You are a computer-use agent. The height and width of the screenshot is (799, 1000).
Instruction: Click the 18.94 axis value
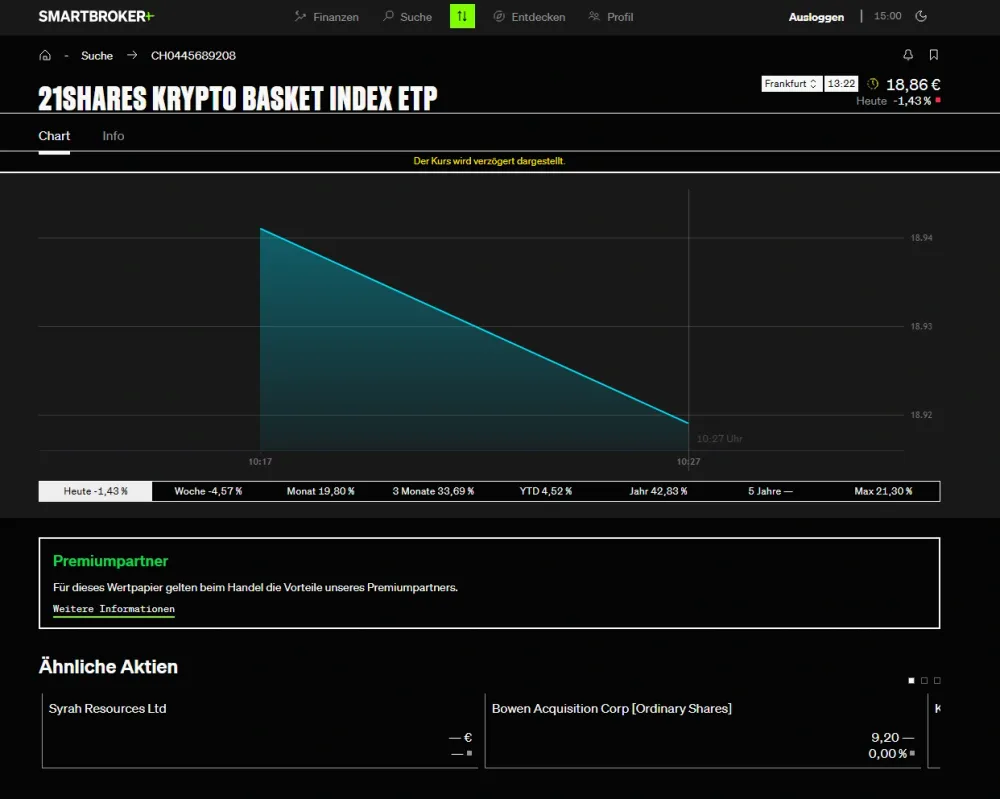click(x=921, y=238)
